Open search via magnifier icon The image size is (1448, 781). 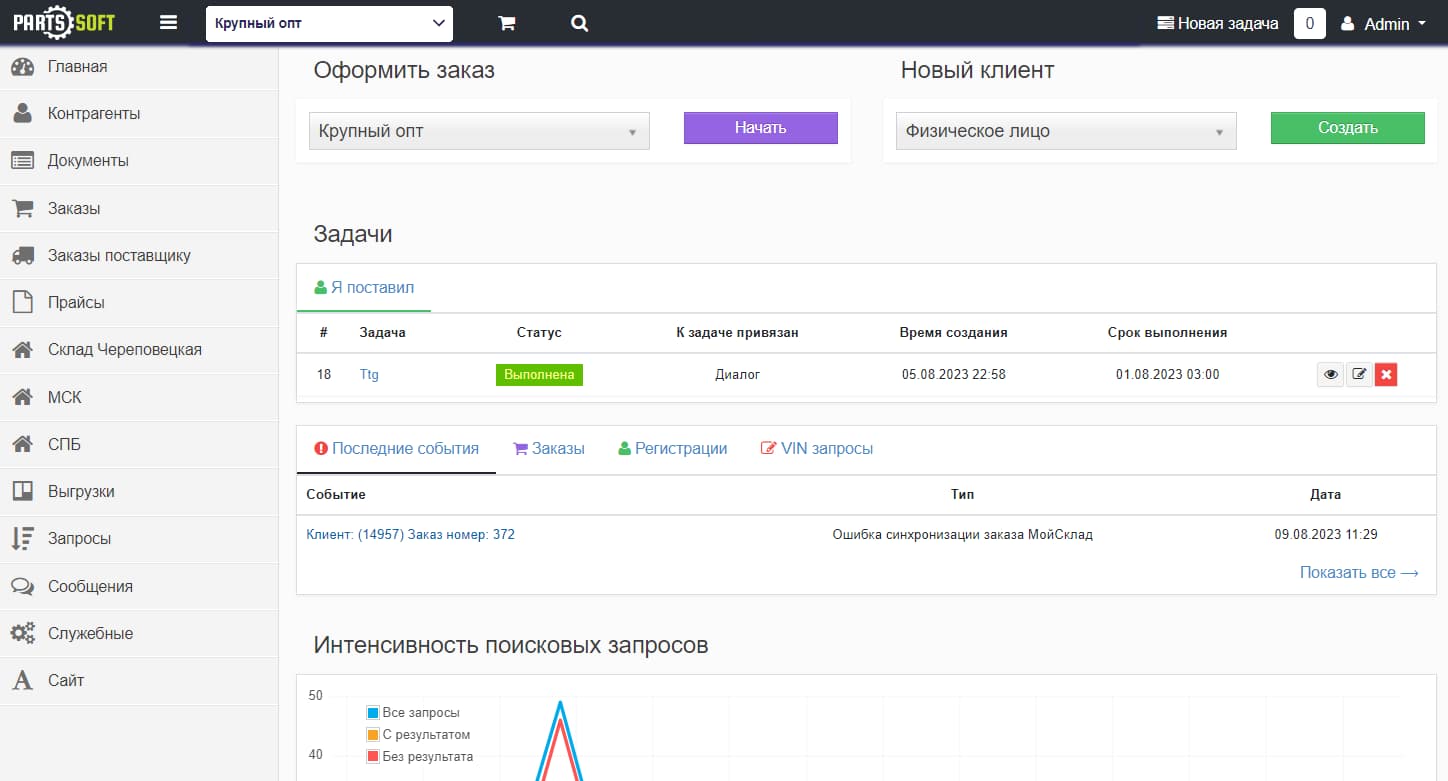click(579, 24)
